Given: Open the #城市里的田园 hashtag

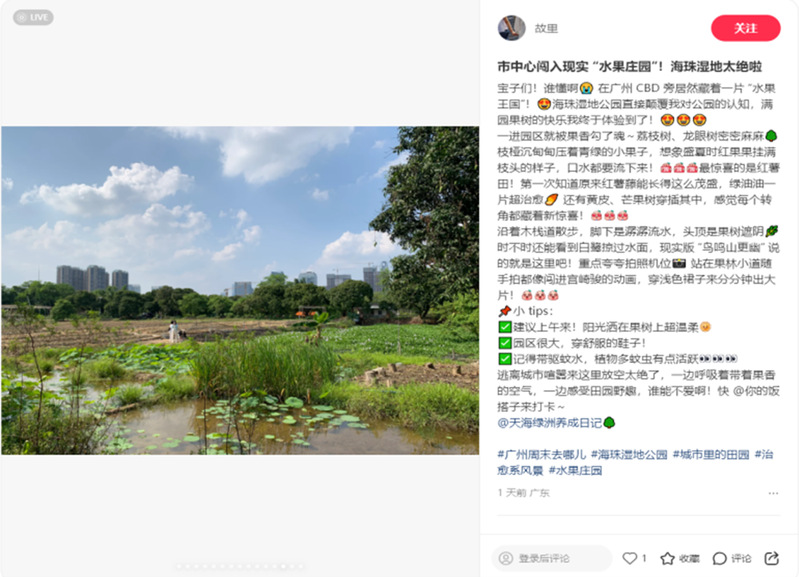Looking at the screenshot, I should pos(711,454).
